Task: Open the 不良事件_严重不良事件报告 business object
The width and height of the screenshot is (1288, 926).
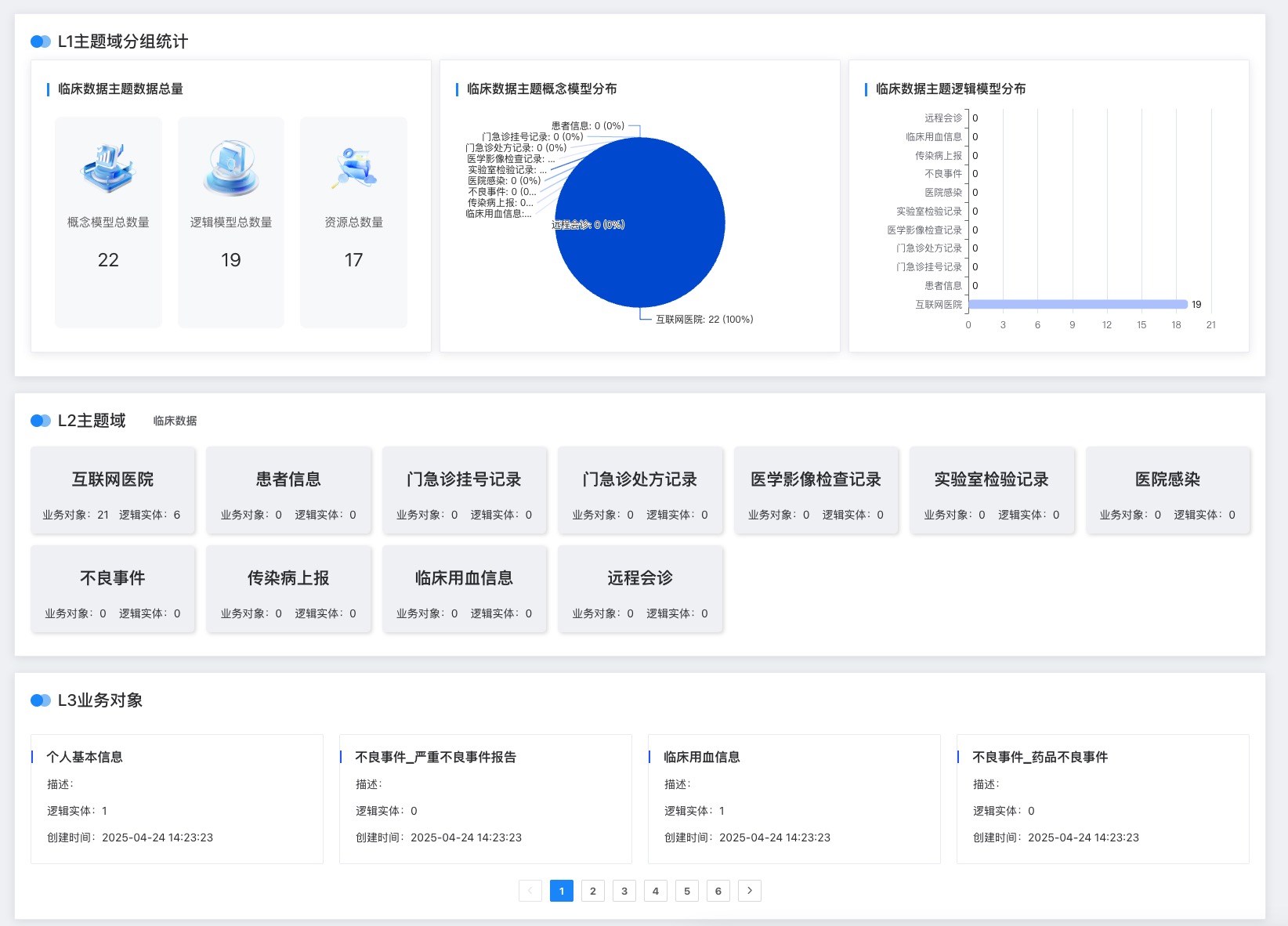Action: (x=486, y=799)
